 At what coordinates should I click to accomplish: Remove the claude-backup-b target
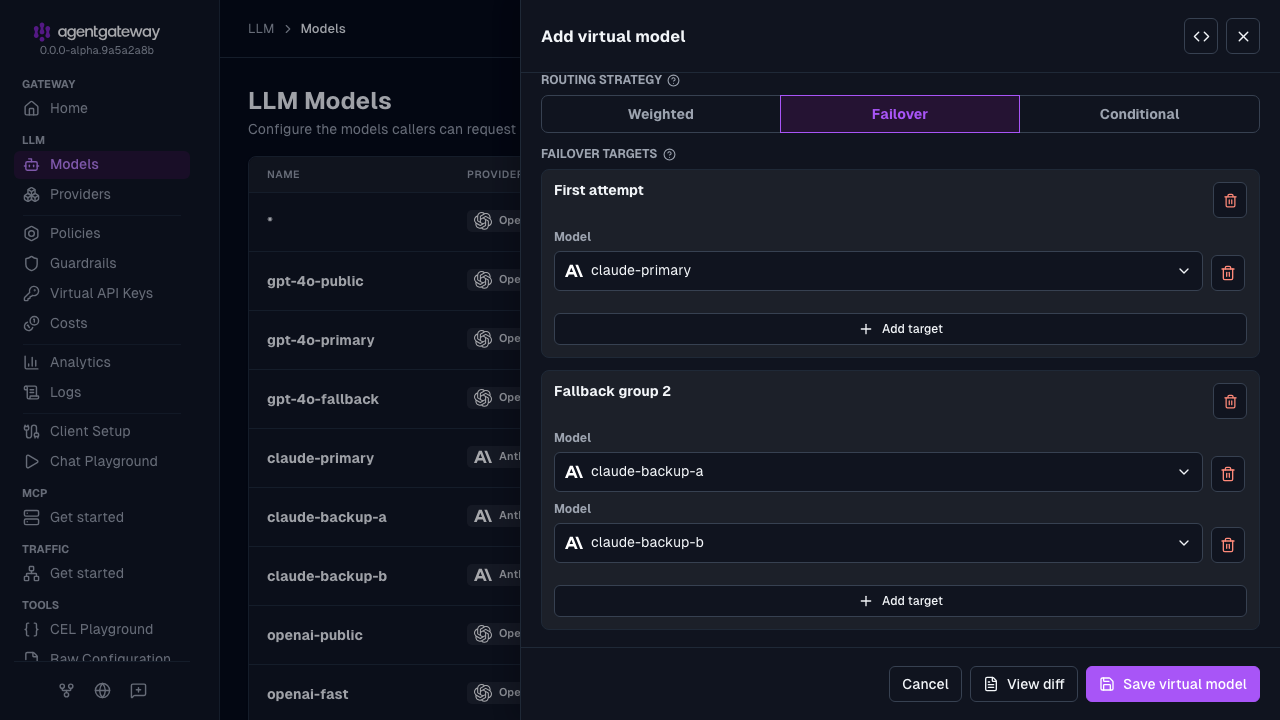coord(1228,545)
